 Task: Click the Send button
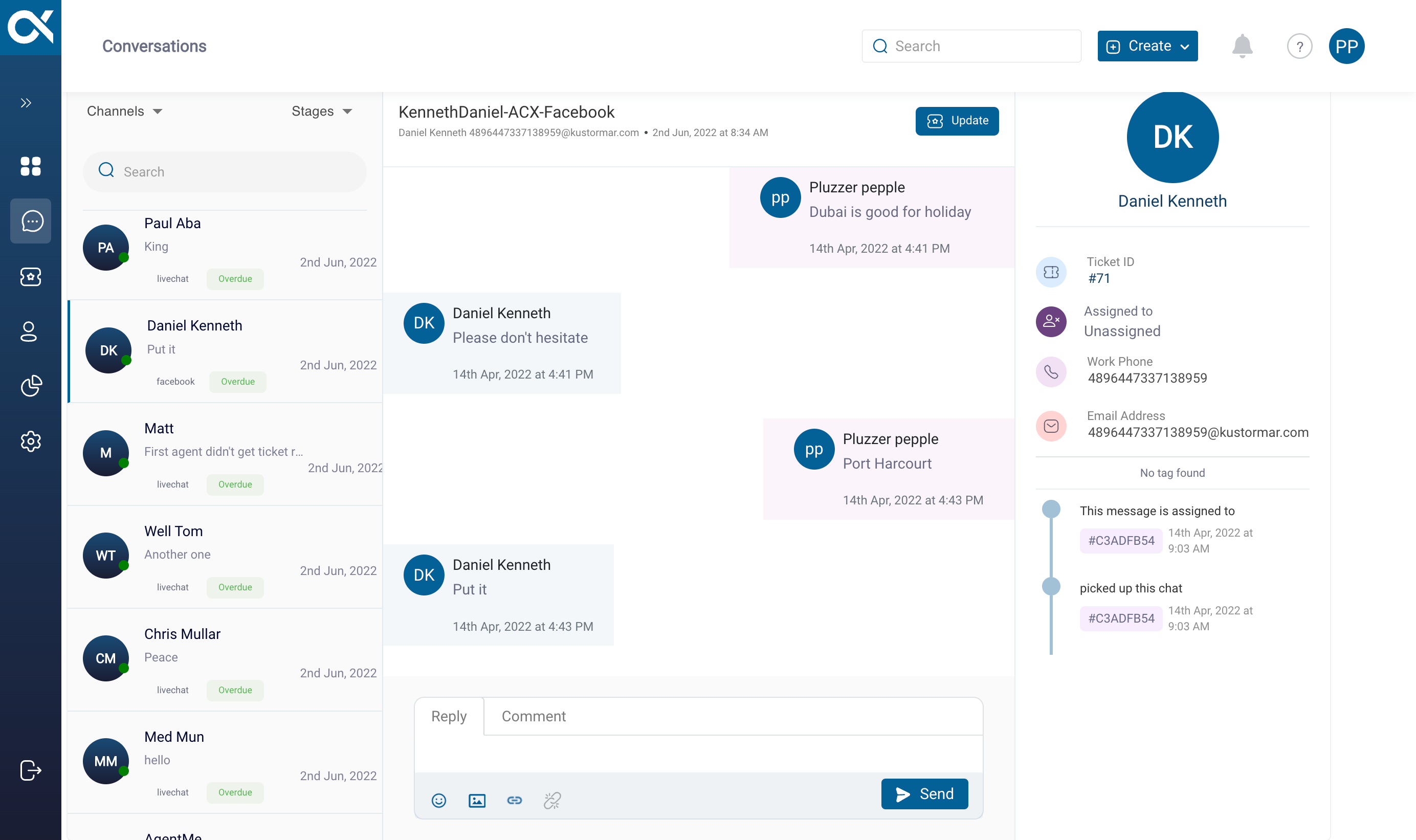coord(924,793)
